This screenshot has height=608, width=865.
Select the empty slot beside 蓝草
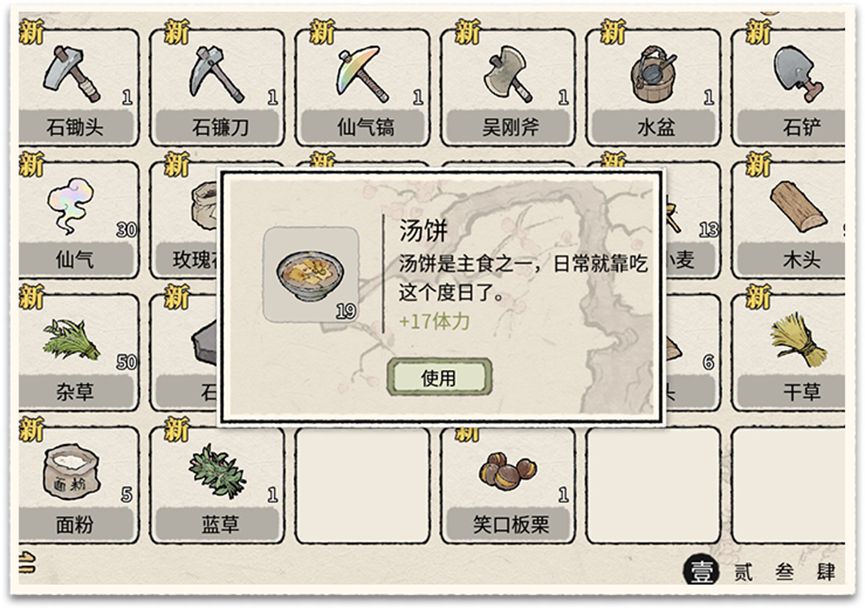(363, 484)
